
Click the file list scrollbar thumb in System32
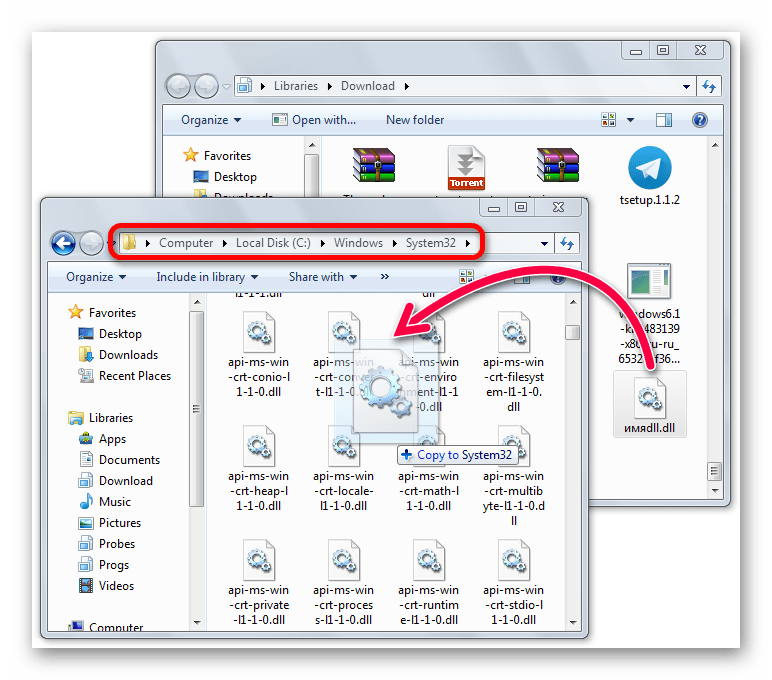pos(572,333)
